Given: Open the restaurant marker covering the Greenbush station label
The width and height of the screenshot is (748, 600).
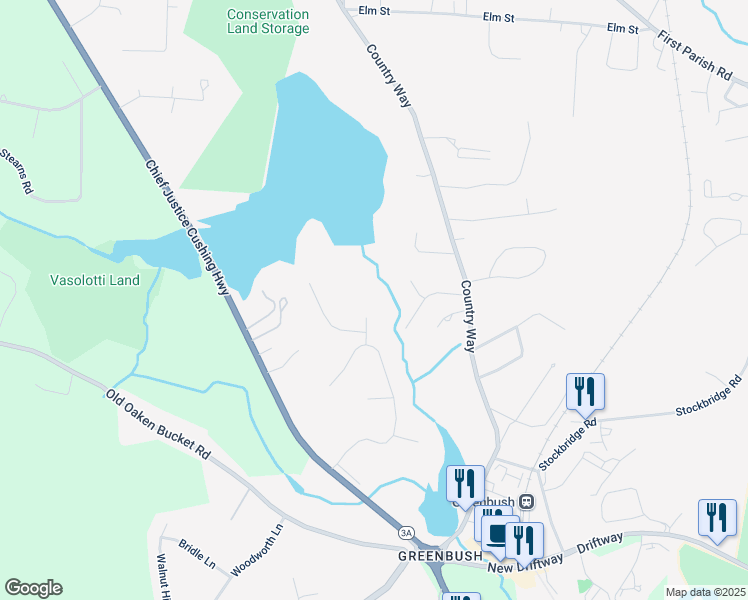Looking at the screenshot, I should coord(465,484).
